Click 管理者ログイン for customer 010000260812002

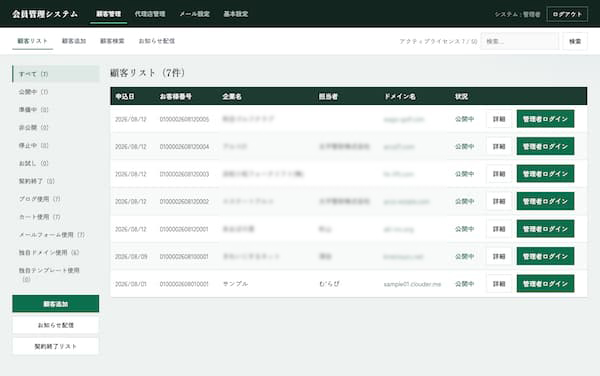click(545, 201)
